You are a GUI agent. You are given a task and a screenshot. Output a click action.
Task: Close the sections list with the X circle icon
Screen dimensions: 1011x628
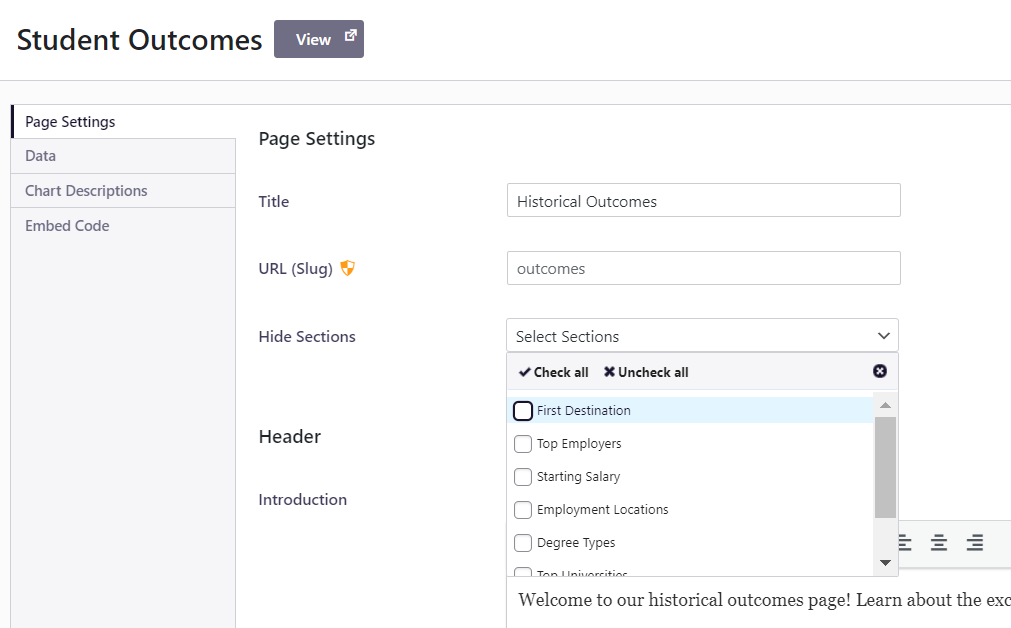(879, 371)
